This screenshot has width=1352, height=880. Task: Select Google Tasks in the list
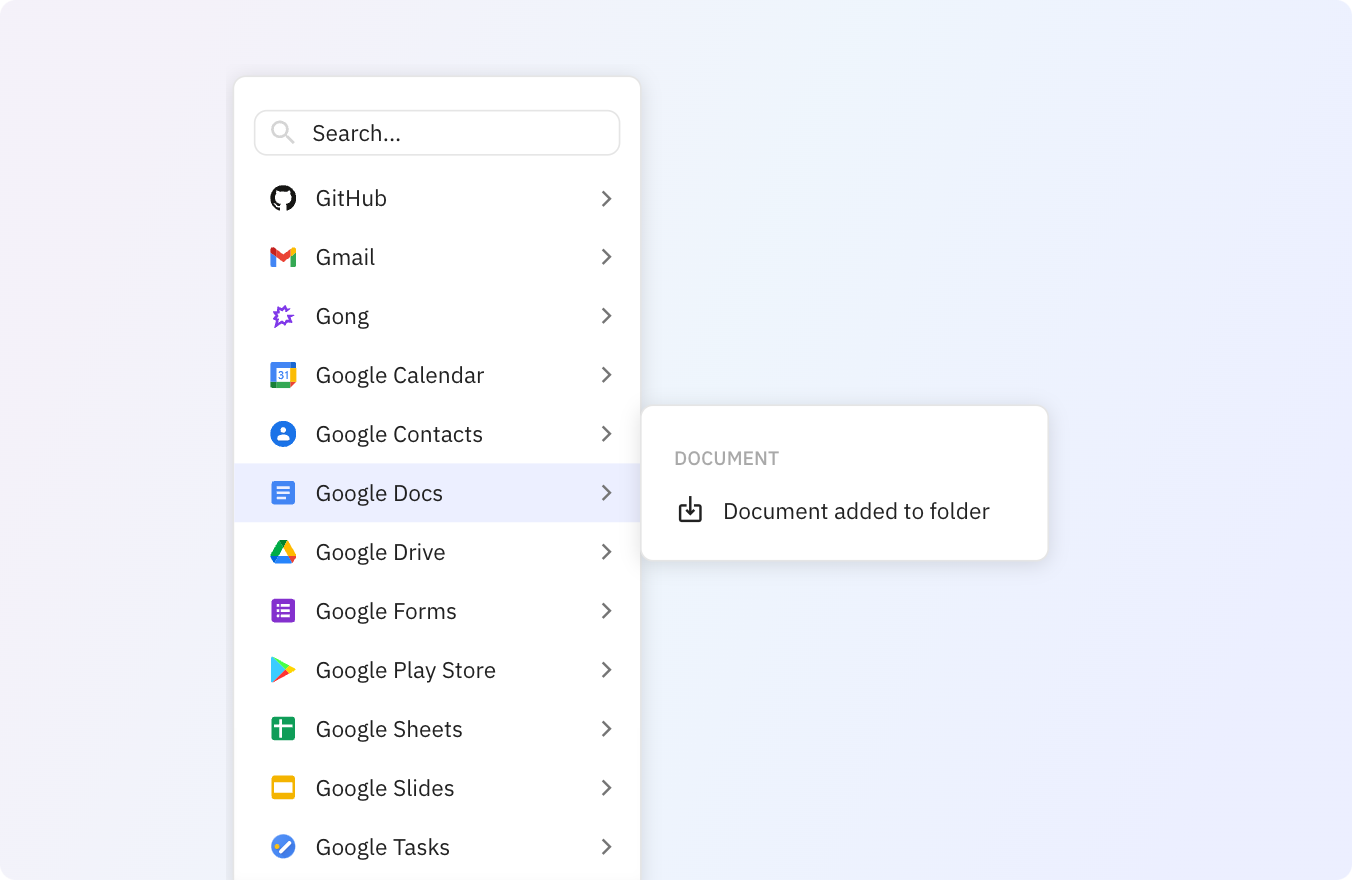click(x=437, y=847)
